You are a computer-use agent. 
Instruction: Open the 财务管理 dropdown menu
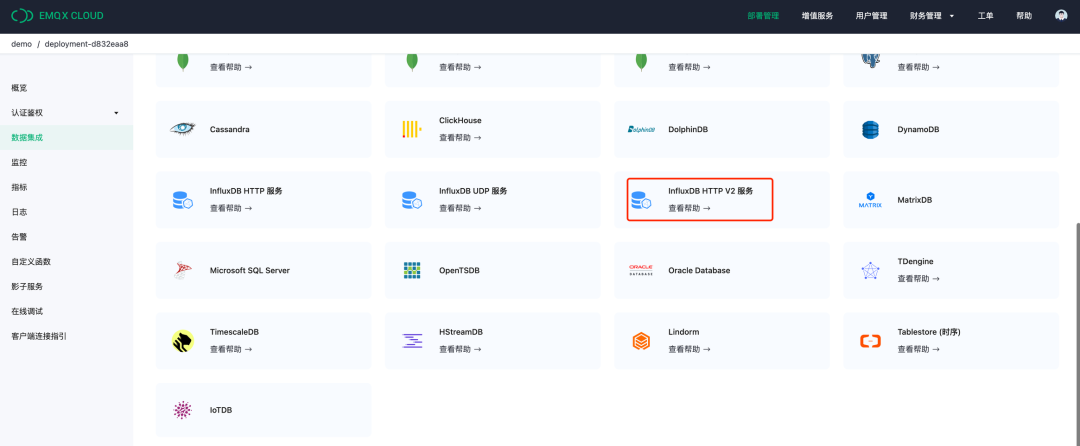click(931, 16)
